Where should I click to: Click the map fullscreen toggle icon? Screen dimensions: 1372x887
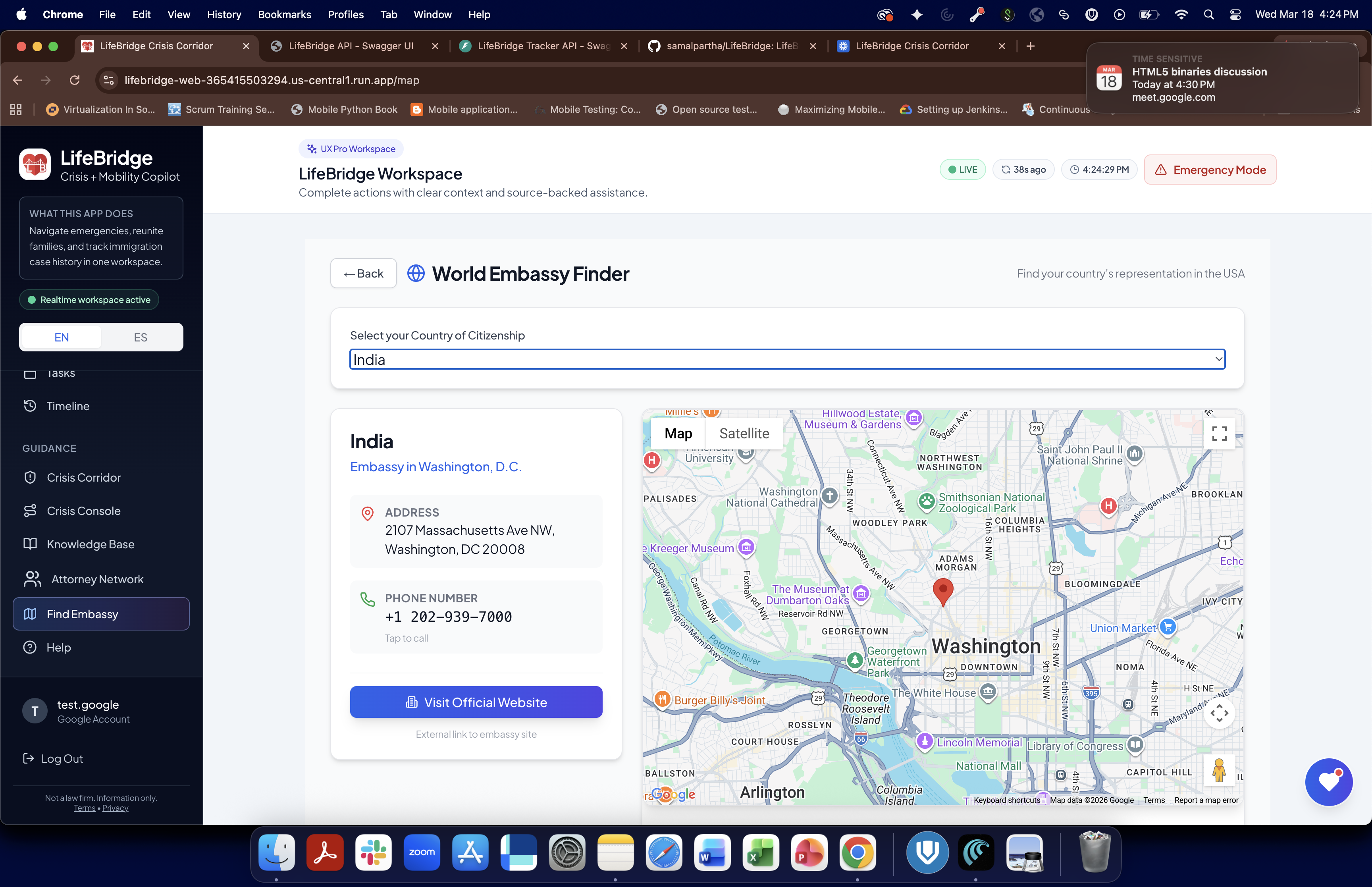(x=1219, y=433)
